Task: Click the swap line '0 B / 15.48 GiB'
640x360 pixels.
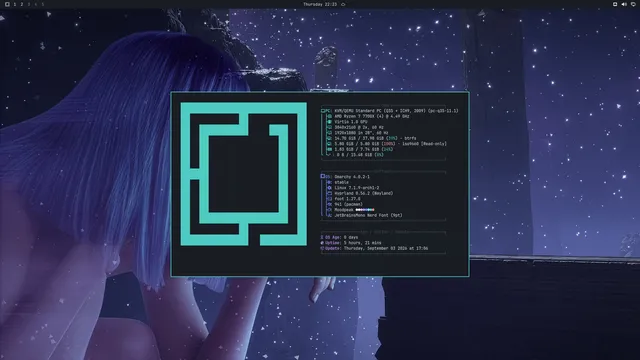Action: pos(355,155)
